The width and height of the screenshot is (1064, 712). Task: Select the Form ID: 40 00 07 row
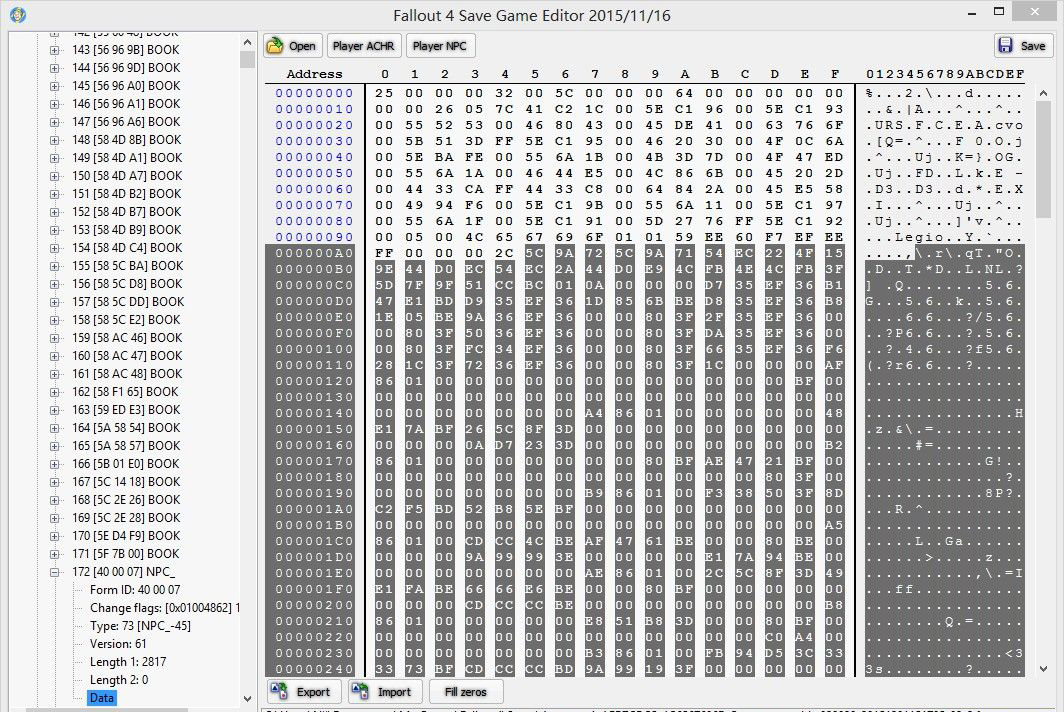click(135, 590)
